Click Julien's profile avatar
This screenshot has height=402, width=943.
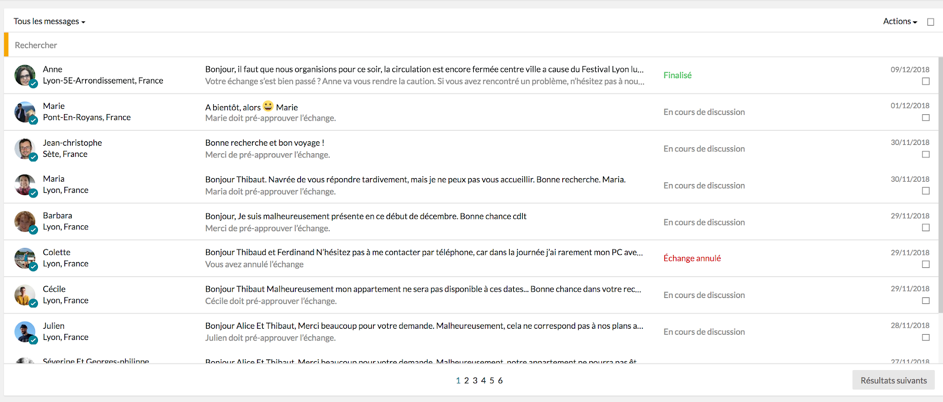coord(25,331)
